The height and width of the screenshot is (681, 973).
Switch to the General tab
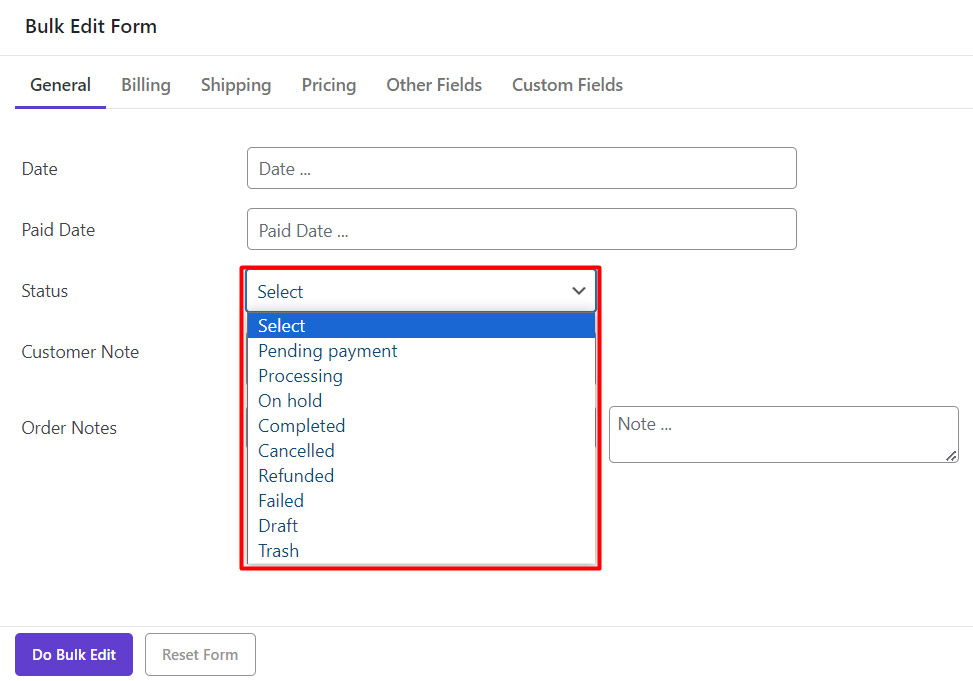point(60,85)
